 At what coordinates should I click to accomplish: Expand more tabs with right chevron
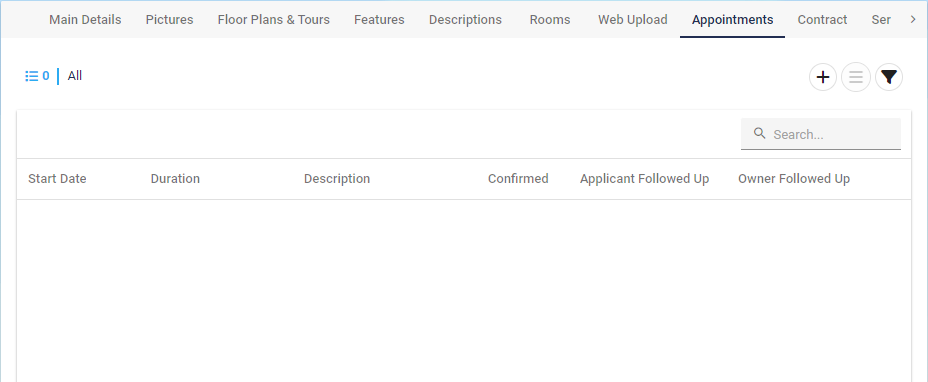pos(913,20)
